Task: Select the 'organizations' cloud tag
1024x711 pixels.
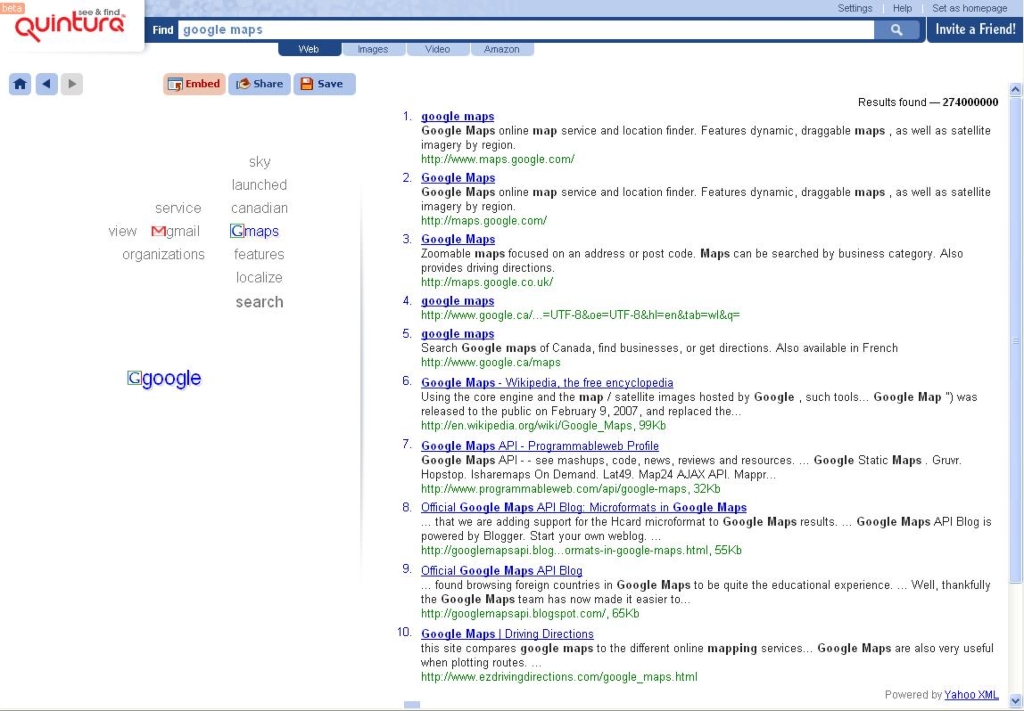Action: [x=163, y=255]
